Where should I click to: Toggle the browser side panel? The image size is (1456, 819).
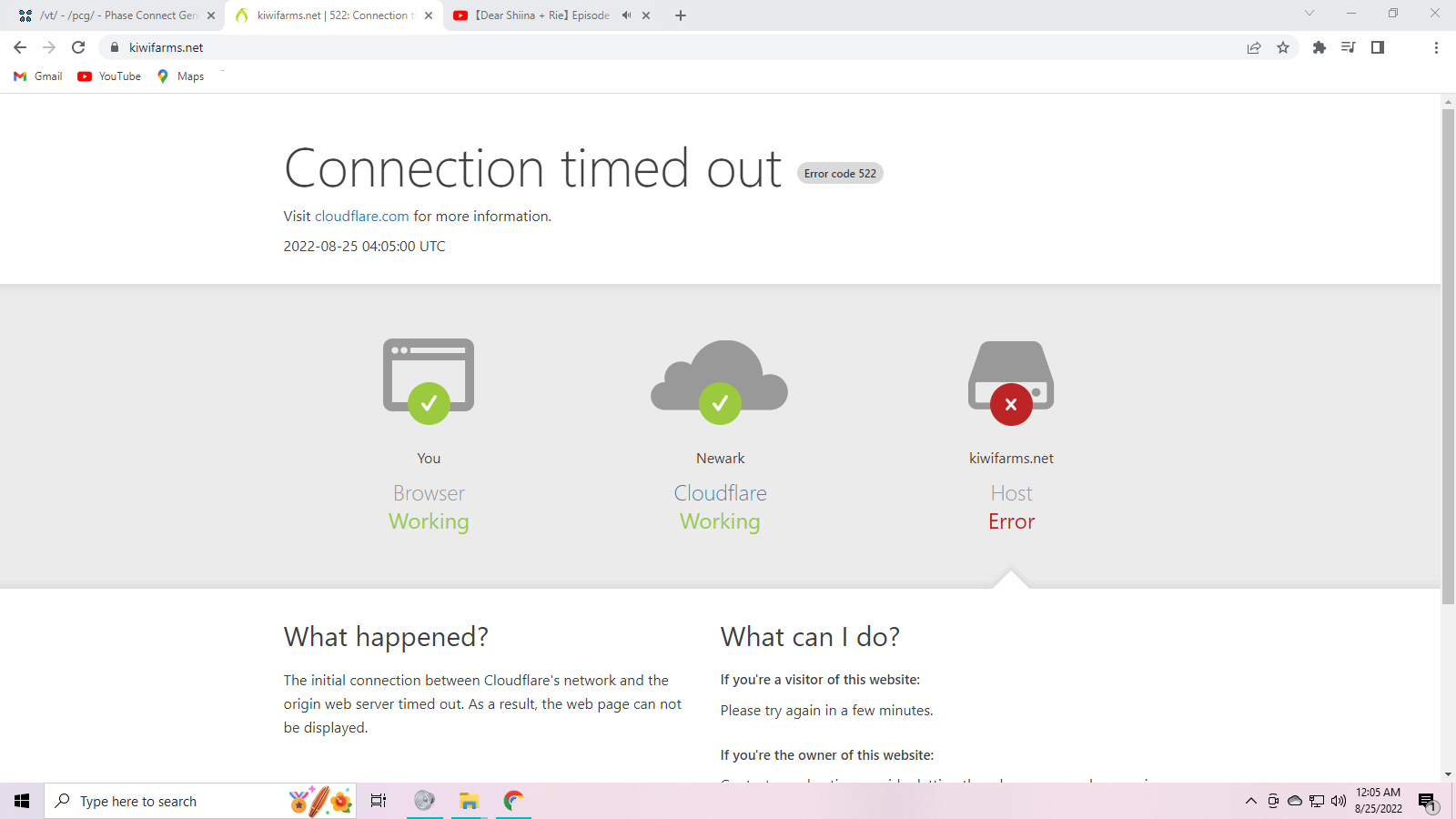[1378, 47]
